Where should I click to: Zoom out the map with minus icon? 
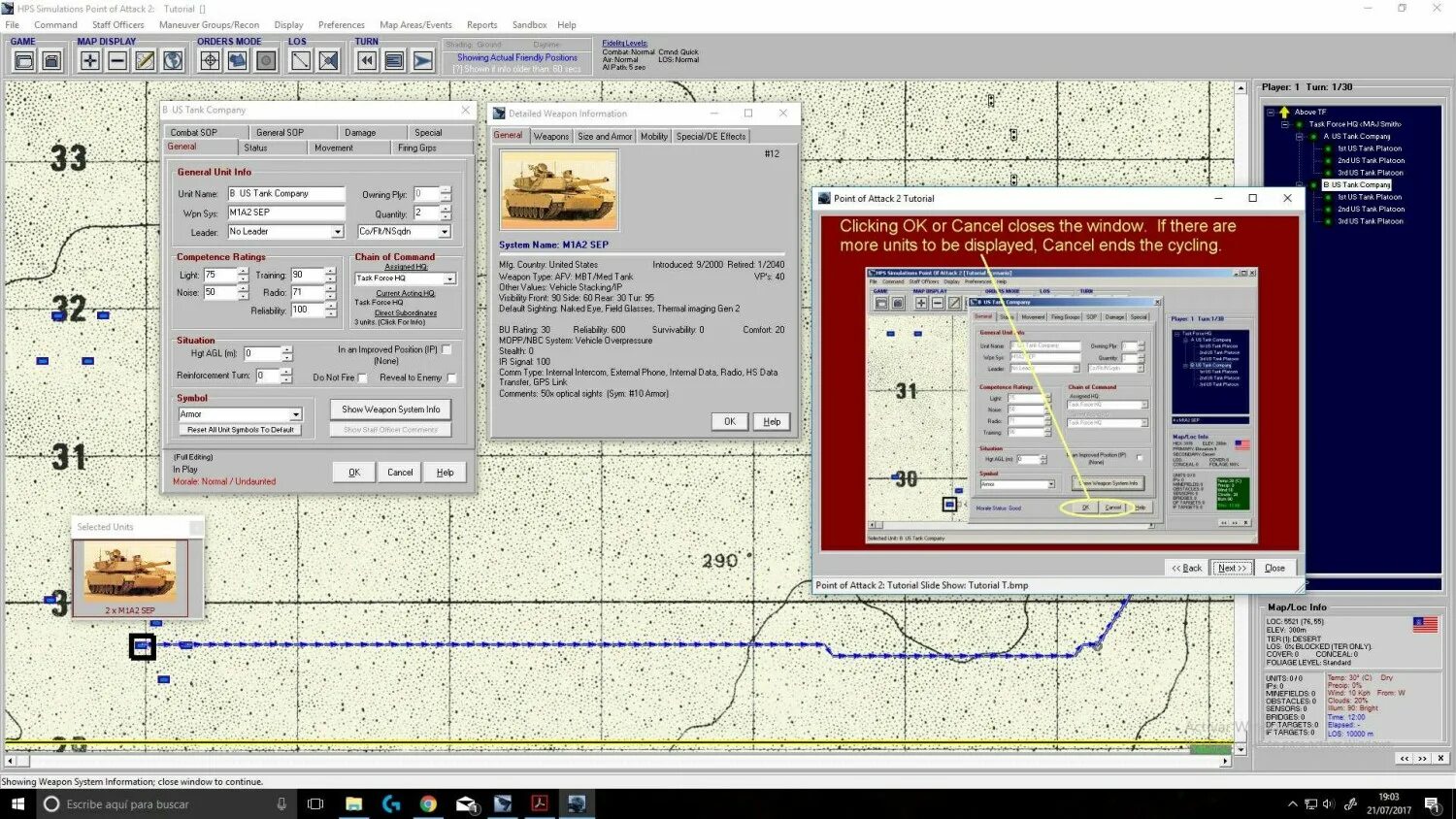coord(117,61)
